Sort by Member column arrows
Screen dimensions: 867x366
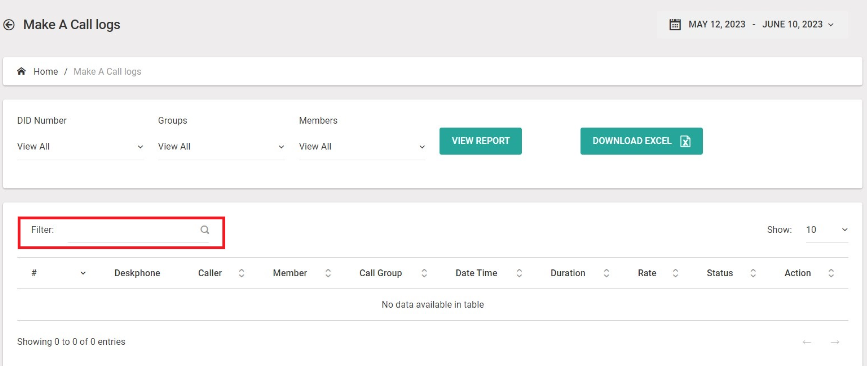328,273
